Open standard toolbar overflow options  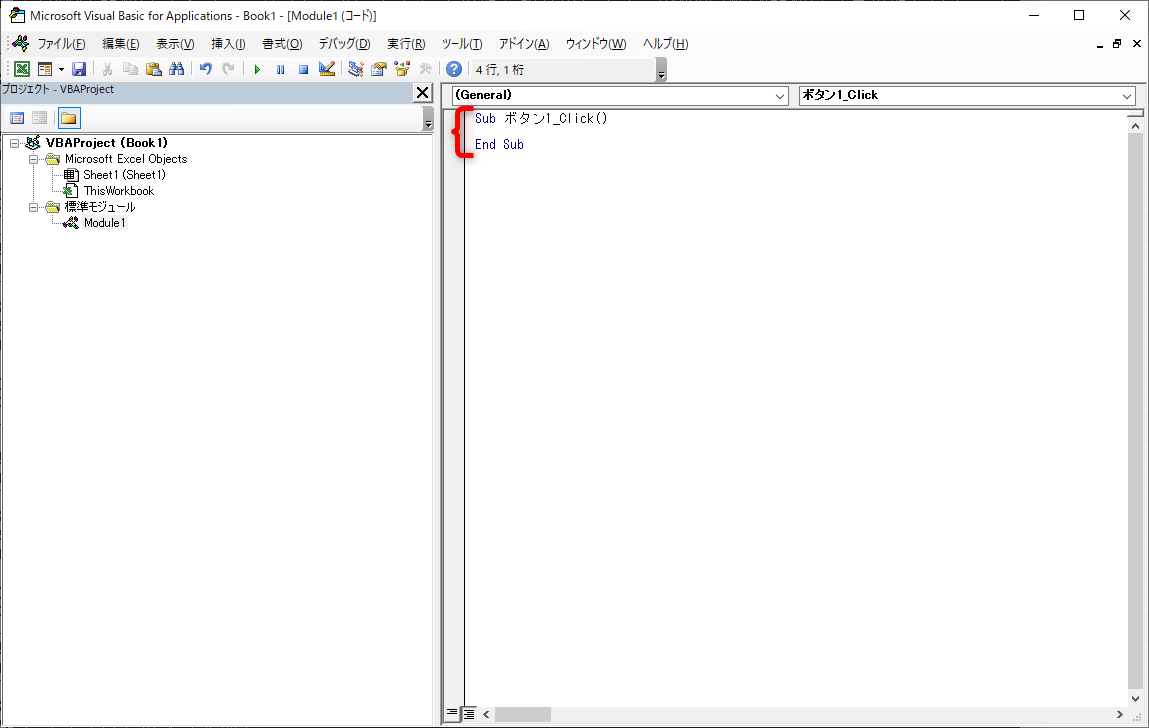coord(661,70)
